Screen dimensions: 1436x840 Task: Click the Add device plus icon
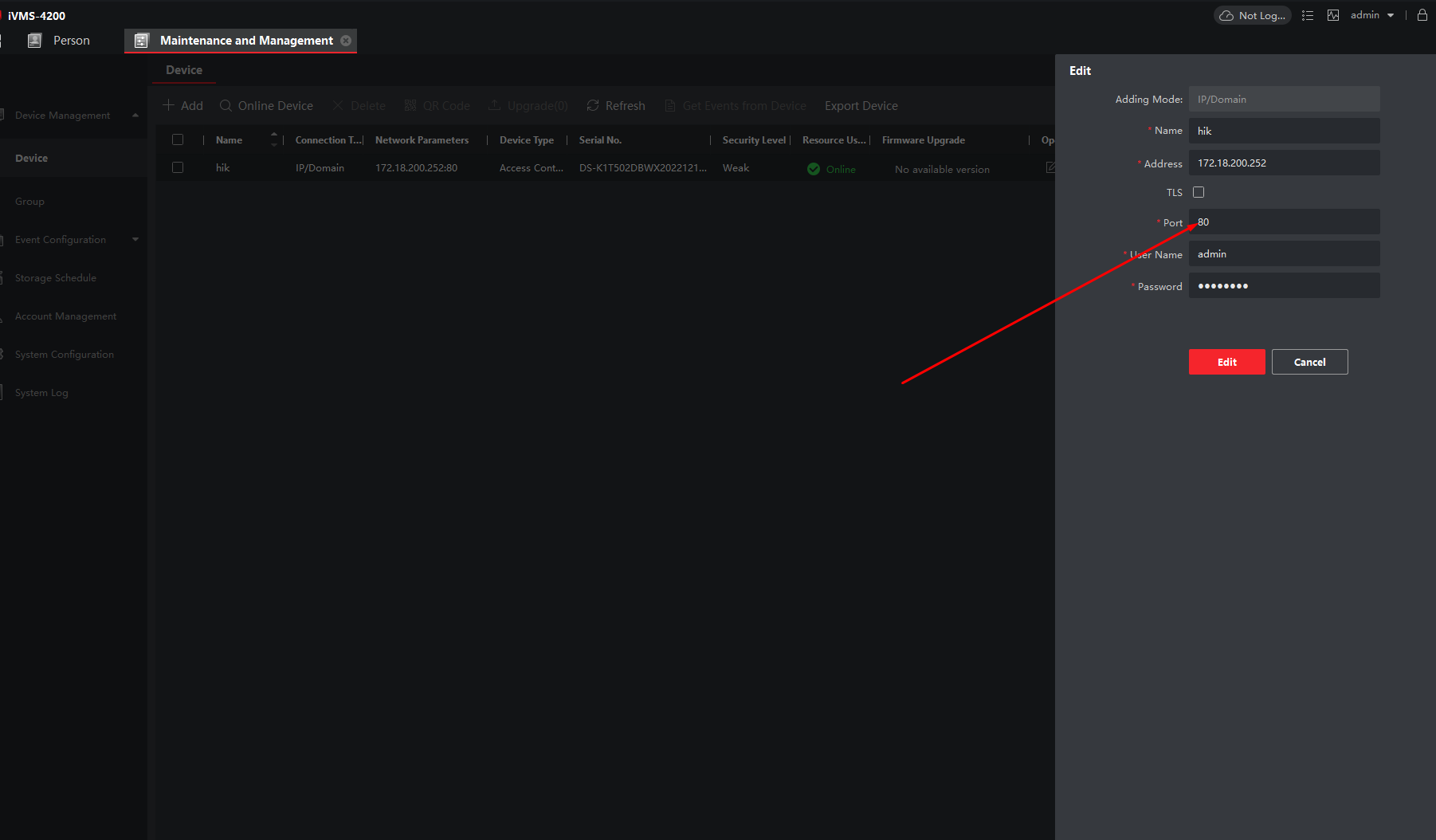[x=168, y=105]
